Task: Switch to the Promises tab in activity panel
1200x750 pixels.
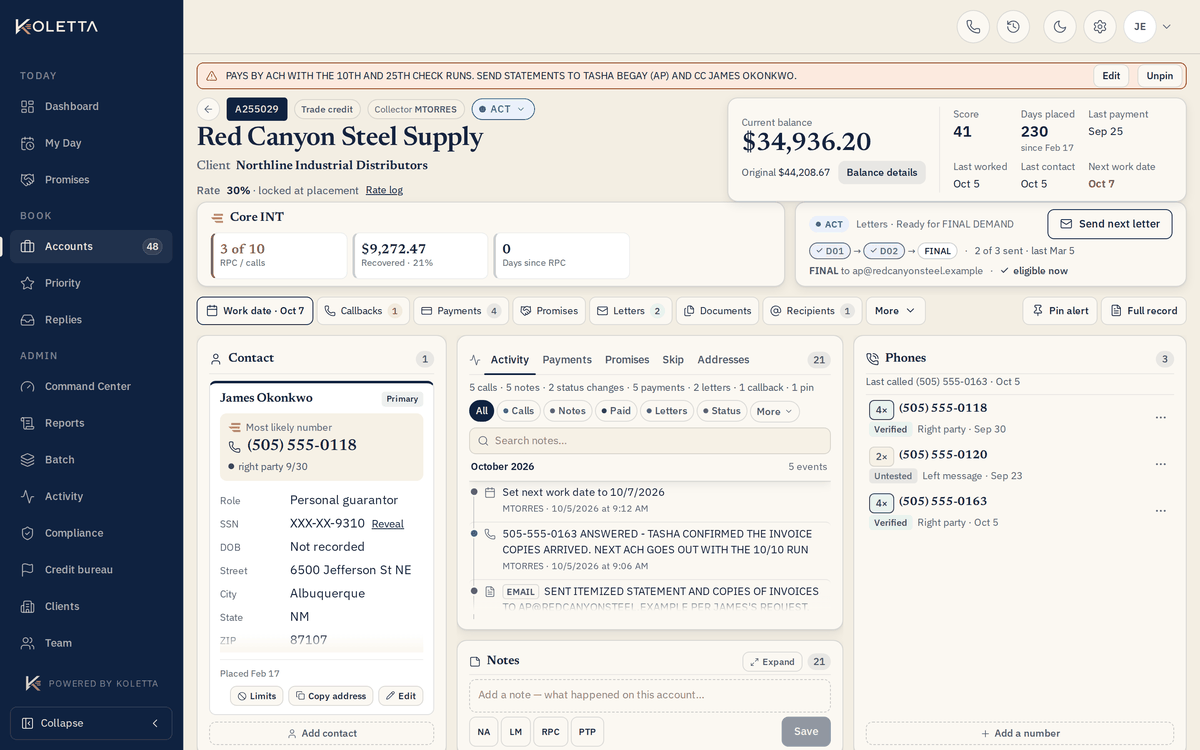Action: coord(627,360)
